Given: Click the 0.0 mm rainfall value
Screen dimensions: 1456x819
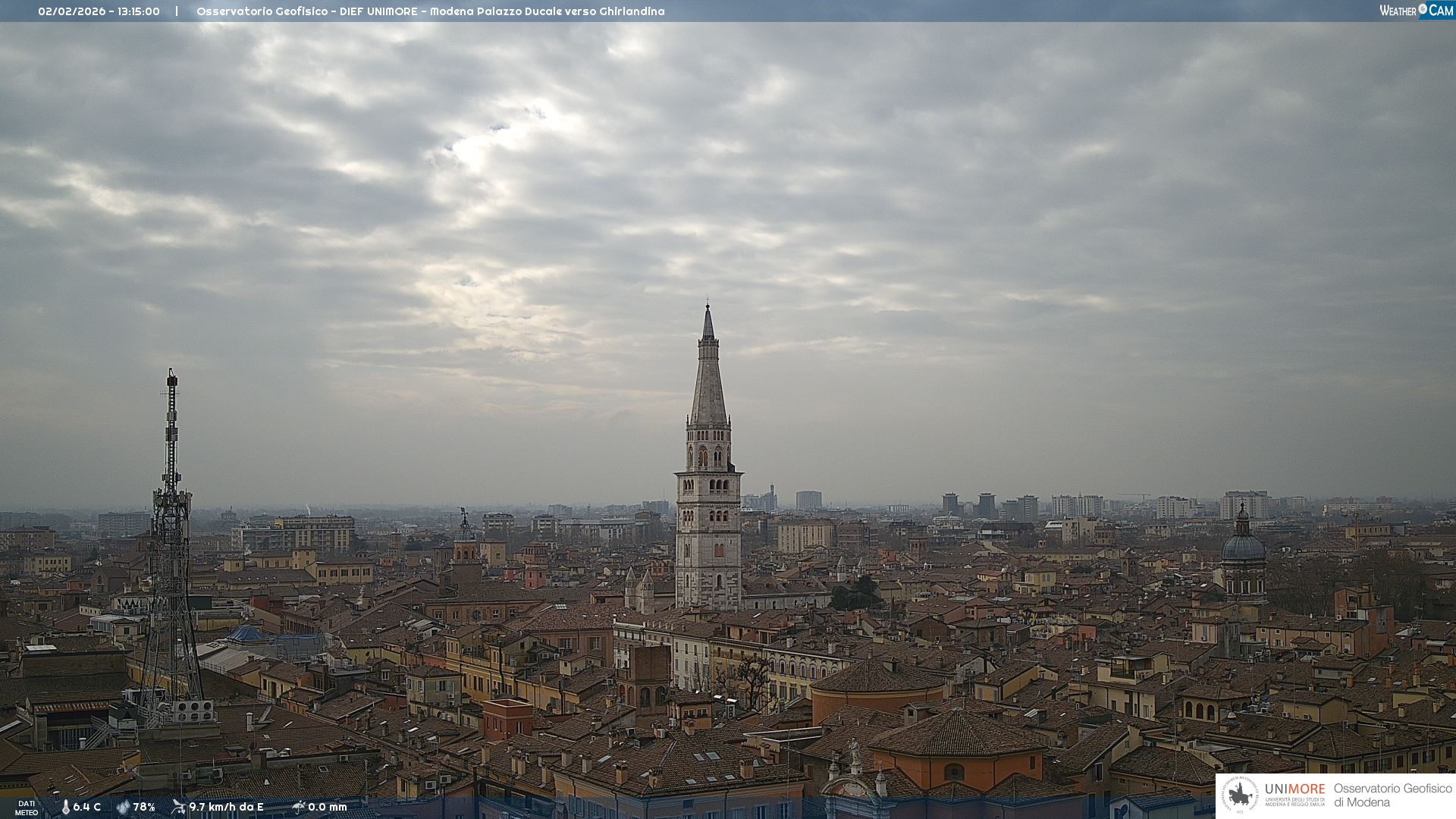Looking at the screenshot, I should 327,807.
